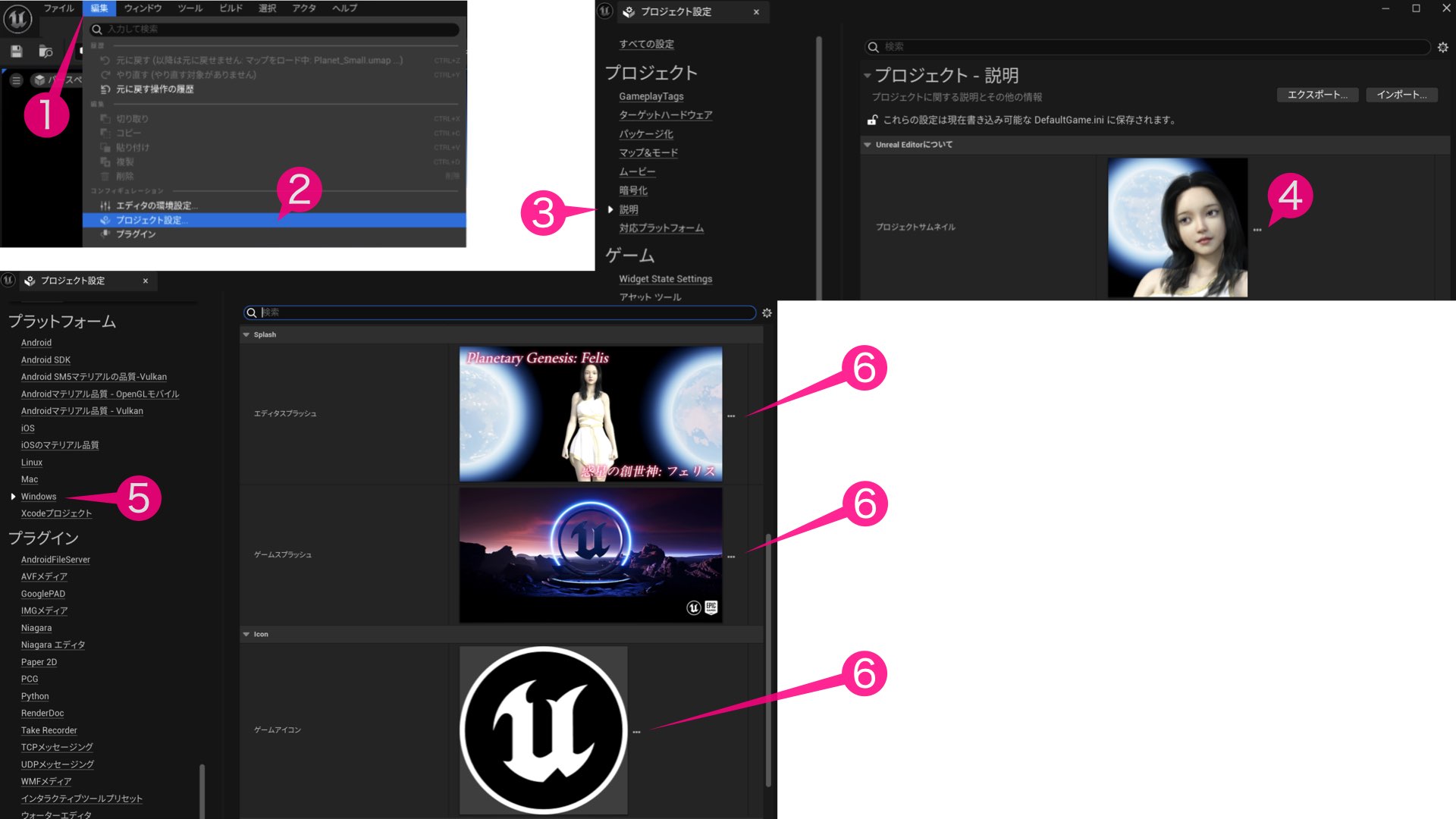Open the ... picker beside the game icon image
Screen dimensions: 1456x819
(x=636, y=732)
